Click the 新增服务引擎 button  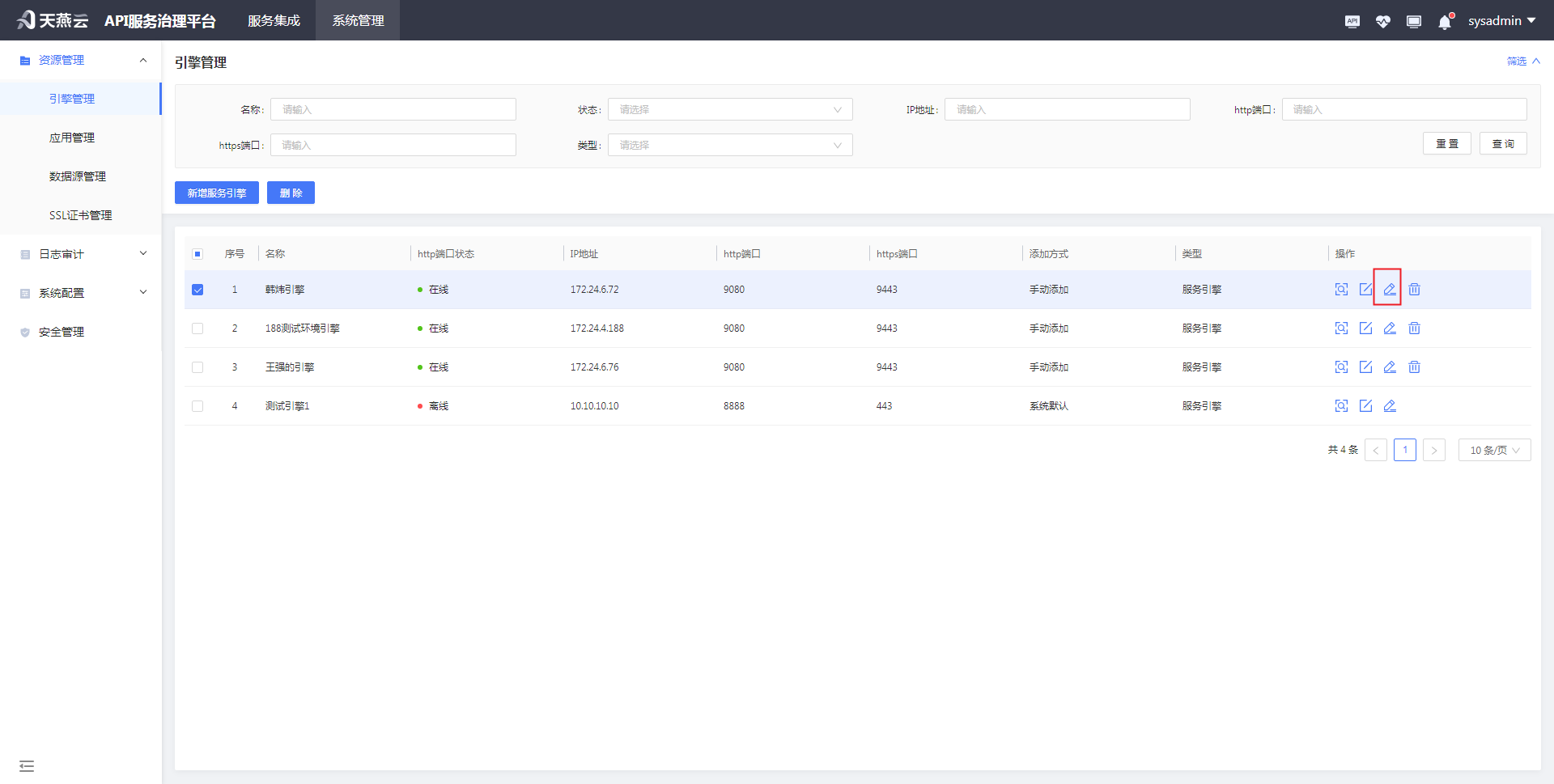point(216,193)
